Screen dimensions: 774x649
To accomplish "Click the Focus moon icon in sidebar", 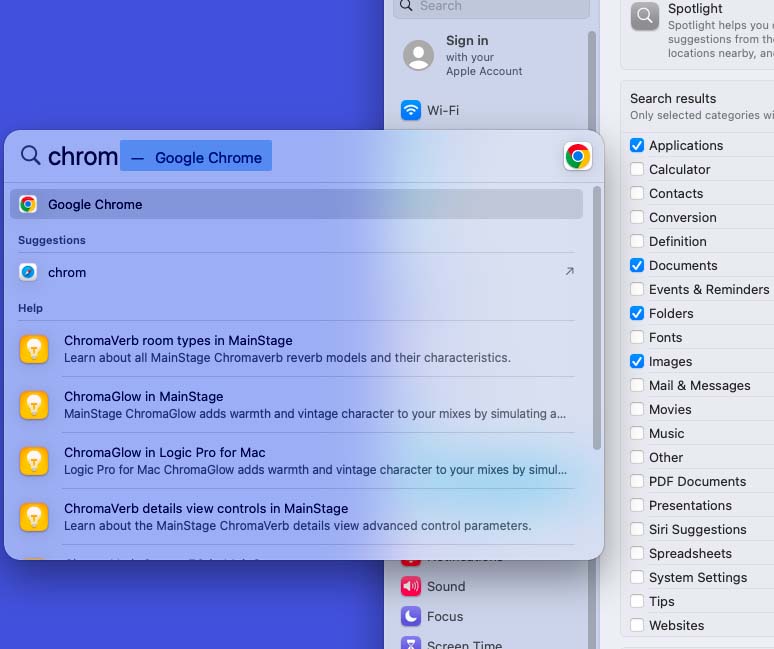I will pos(411,616).
